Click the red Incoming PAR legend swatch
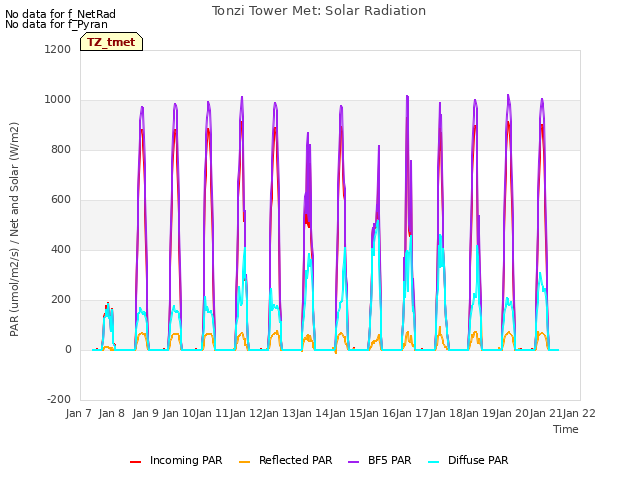 point(136,462)
